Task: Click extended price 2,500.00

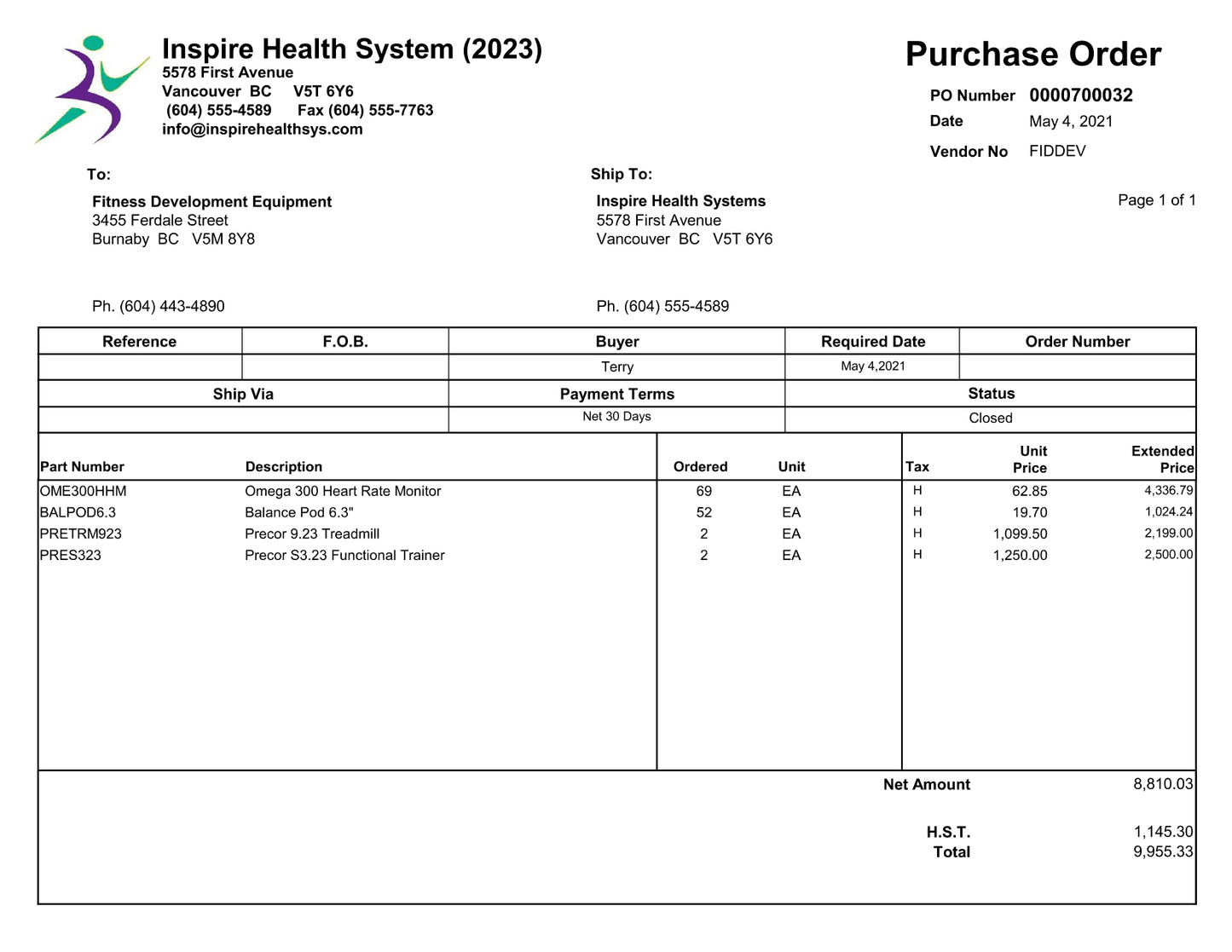Action: pos(1169,555)
